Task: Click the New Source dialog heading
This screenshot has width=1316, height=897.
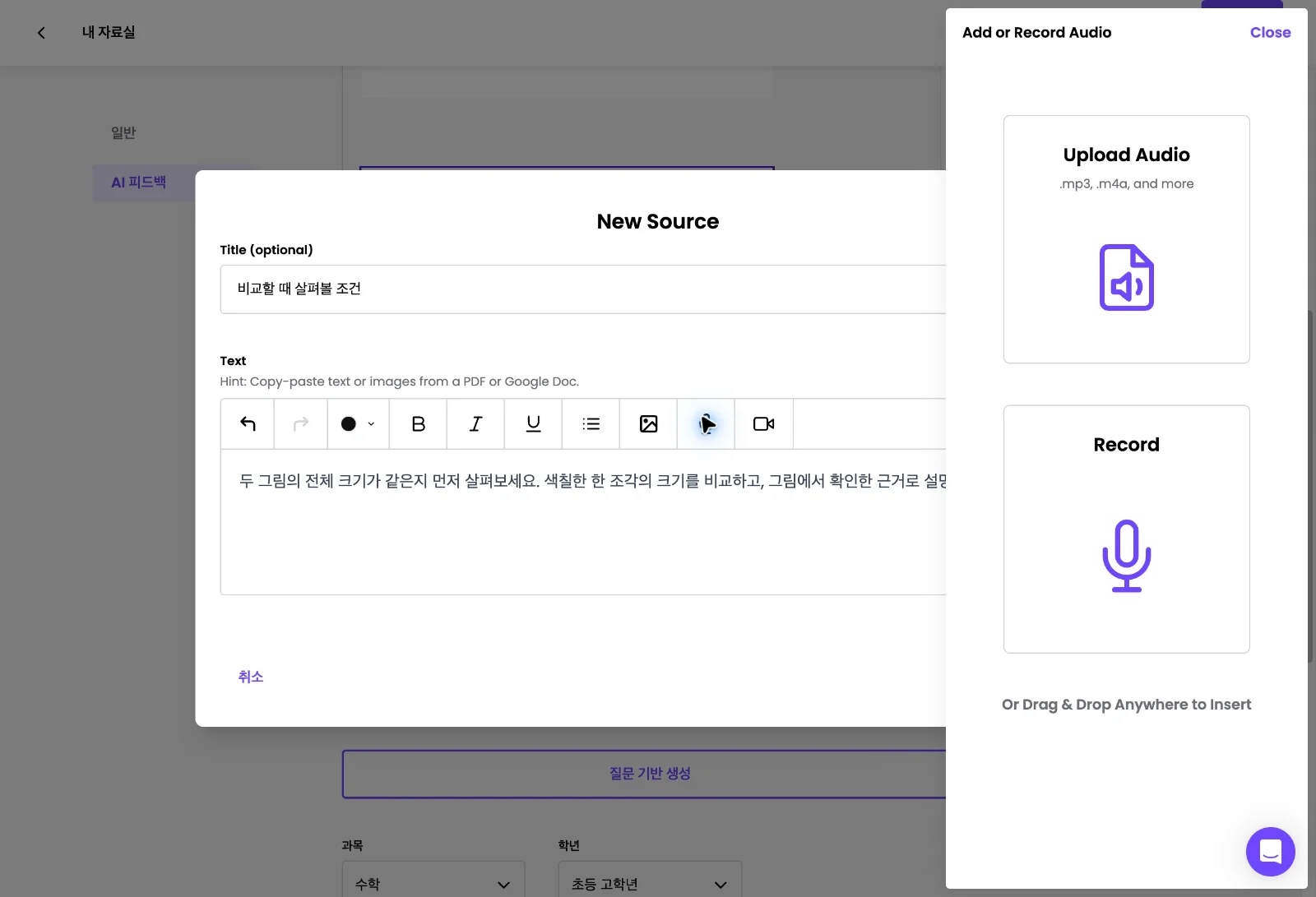Action: [658, 221]
